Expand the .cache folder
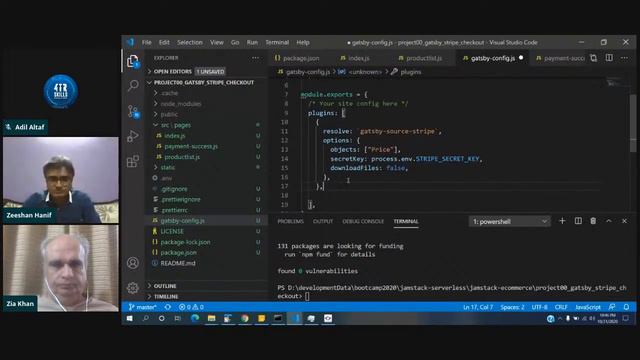Image resolution: width=640 pixels, height=360 pixels. tap(169, 93)
